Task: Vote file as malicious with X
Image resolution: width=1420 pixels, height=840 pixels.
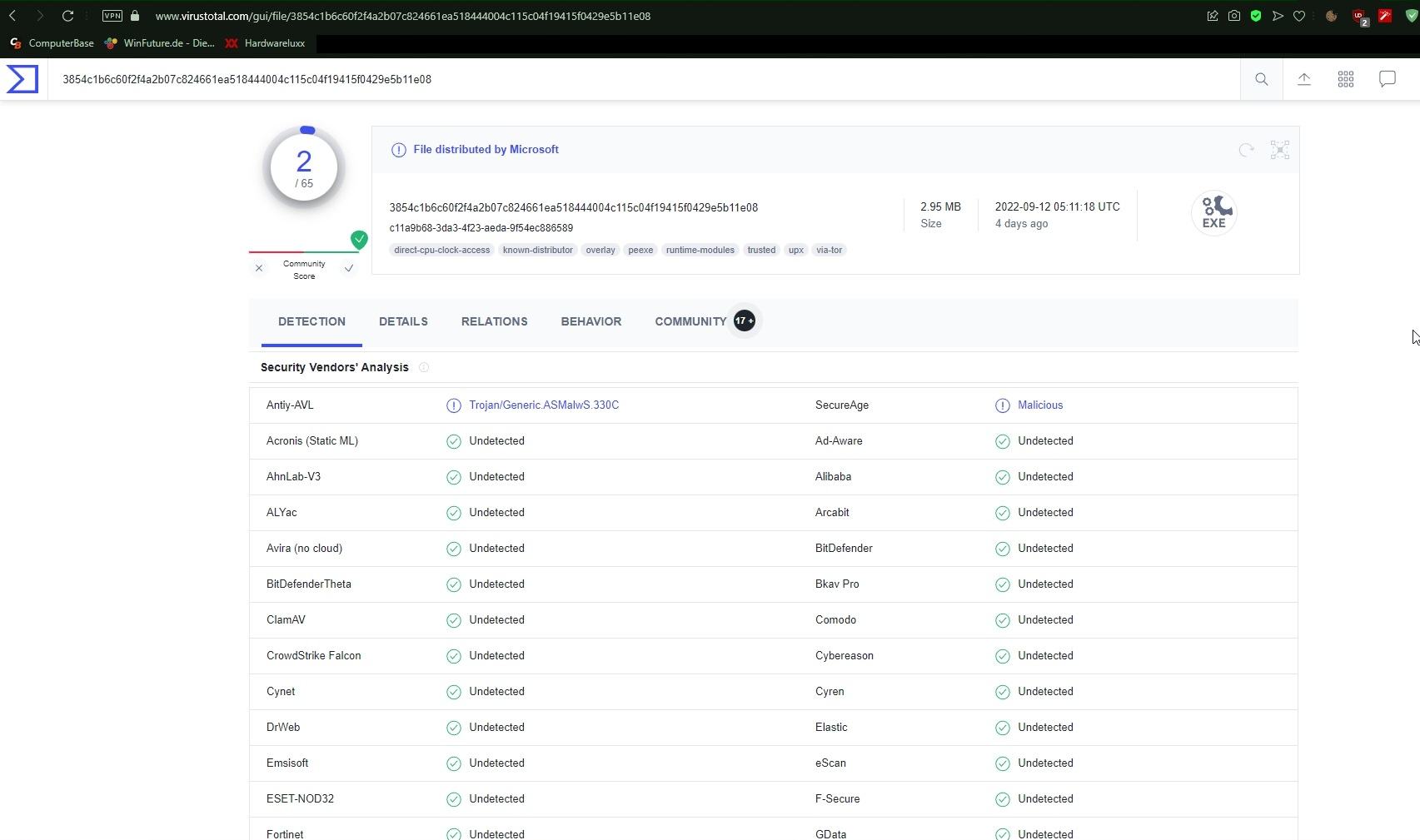Action: [x=259, y=268]
